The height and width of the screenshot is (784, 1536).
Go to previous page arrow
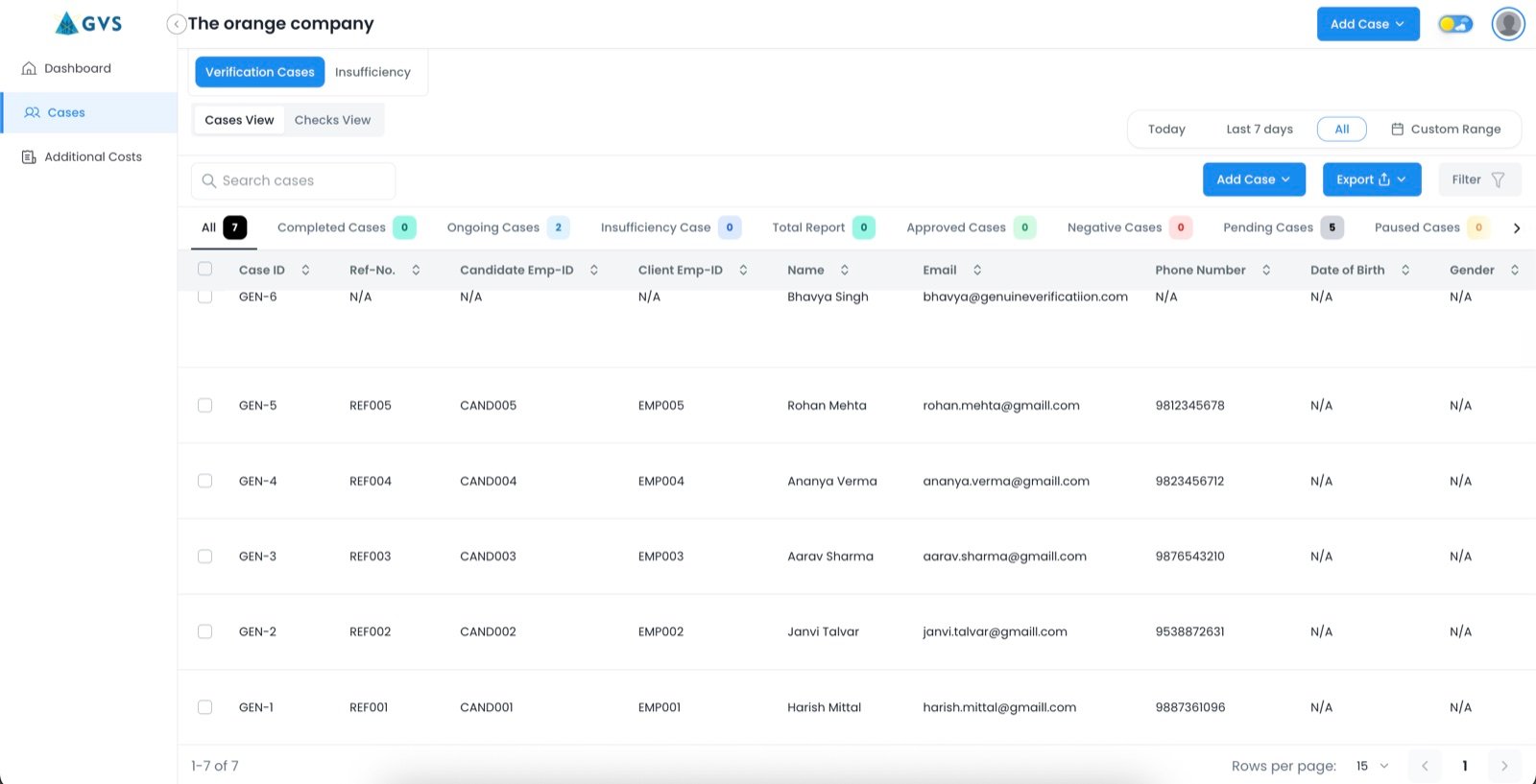(x=1425, y=766)
